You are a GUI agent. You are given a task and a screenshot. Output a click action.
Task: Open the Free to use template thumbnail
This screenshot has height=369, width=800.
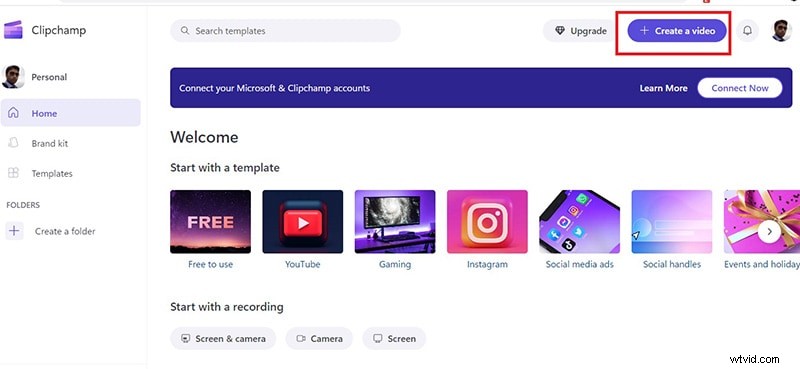pos(210,222)
